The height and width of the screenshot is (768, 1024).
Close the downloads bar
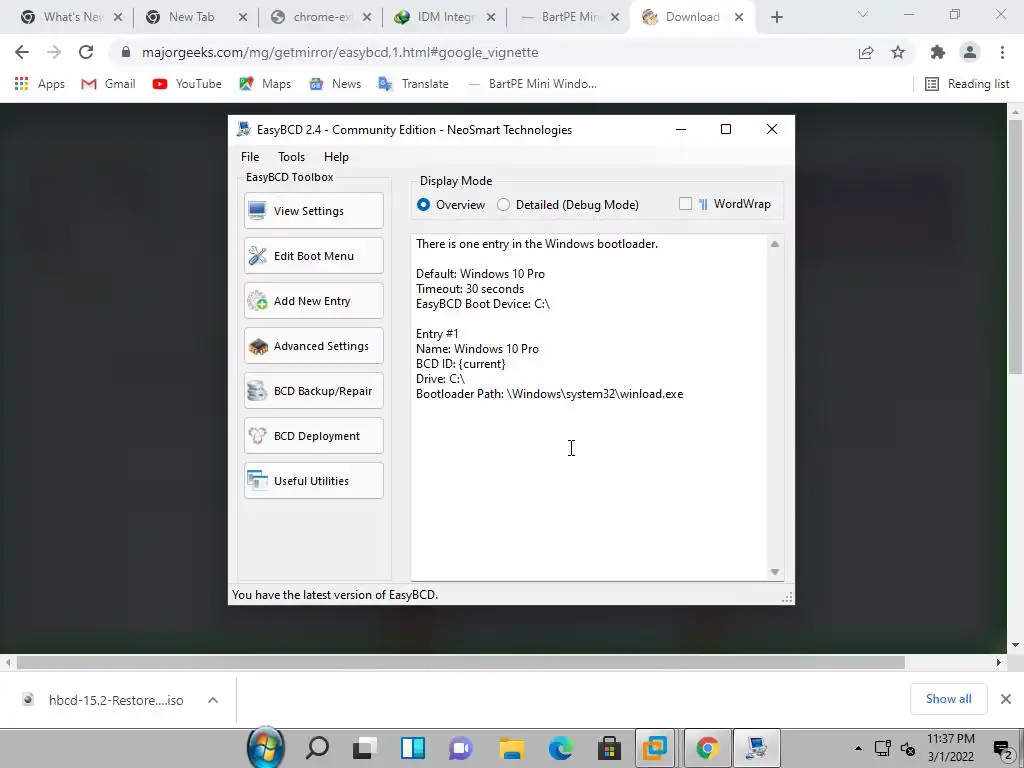(x=1006, y=699)
